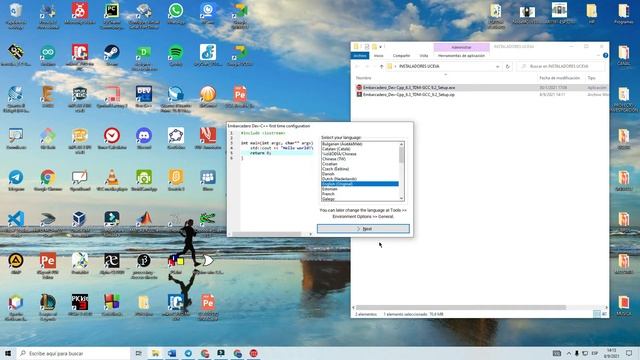Open the Discord desktop icon

point(144,138)
